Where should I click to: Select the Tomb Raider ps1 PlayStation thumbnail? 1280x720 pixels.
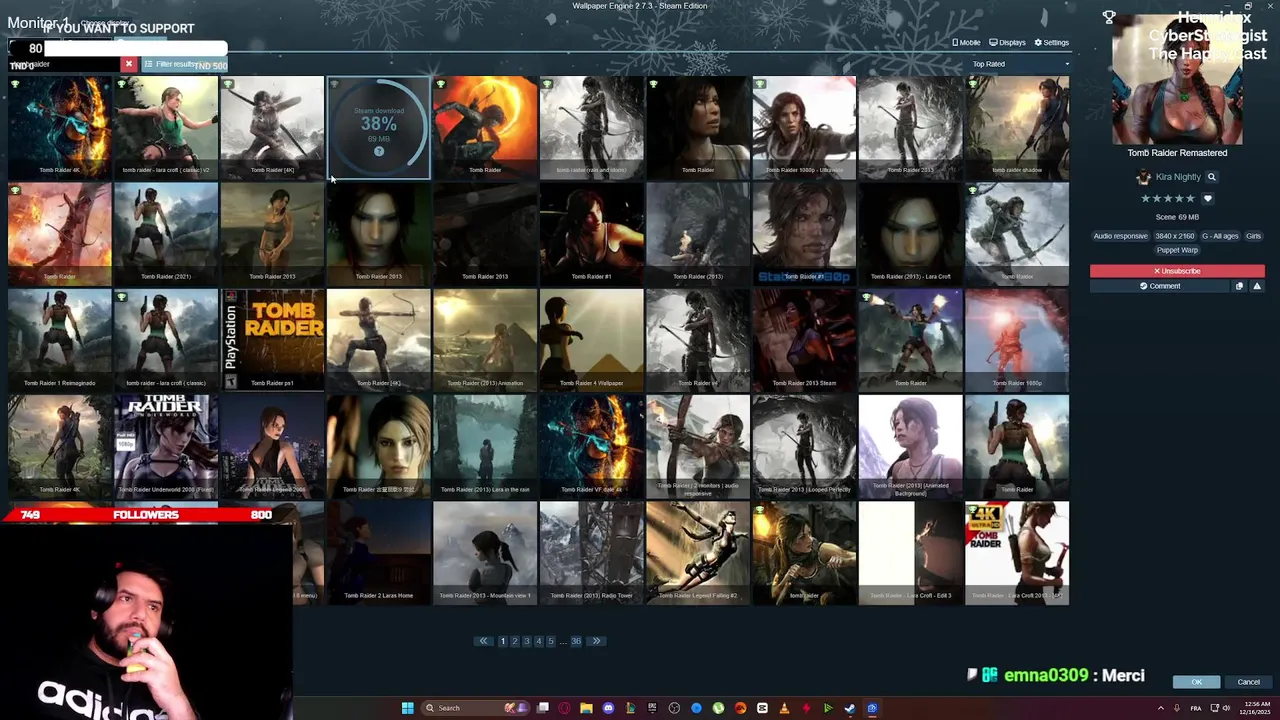coord(272,340)
